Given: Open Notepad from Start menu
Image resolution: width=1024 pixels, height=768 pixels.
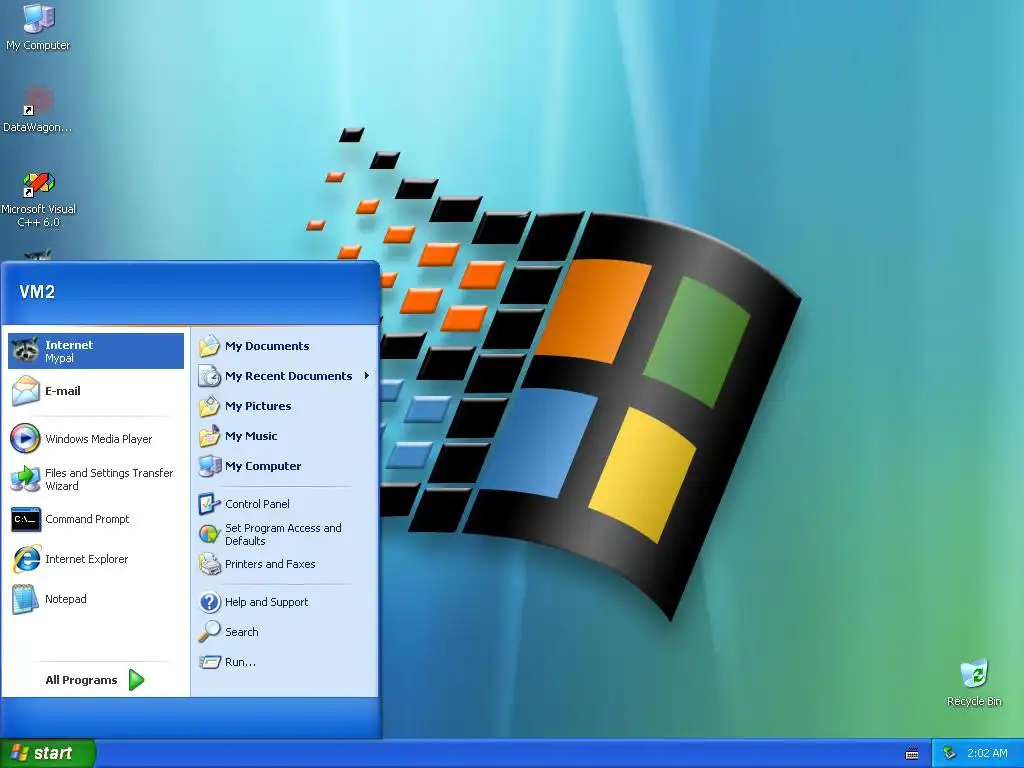Looking at the screenshot, I should (96, 599).
